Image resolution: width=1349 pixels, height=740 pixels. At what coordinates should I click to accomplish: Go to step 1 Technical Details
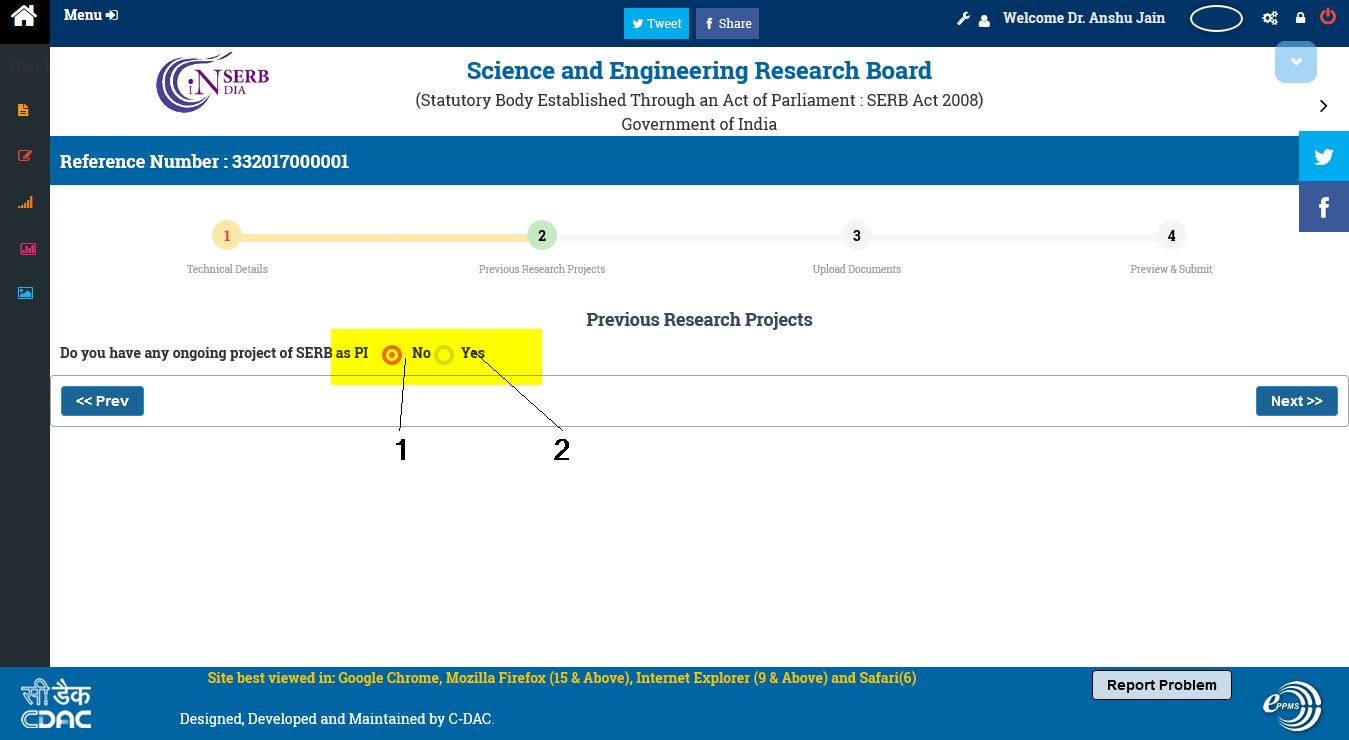[x=227, y=236]
